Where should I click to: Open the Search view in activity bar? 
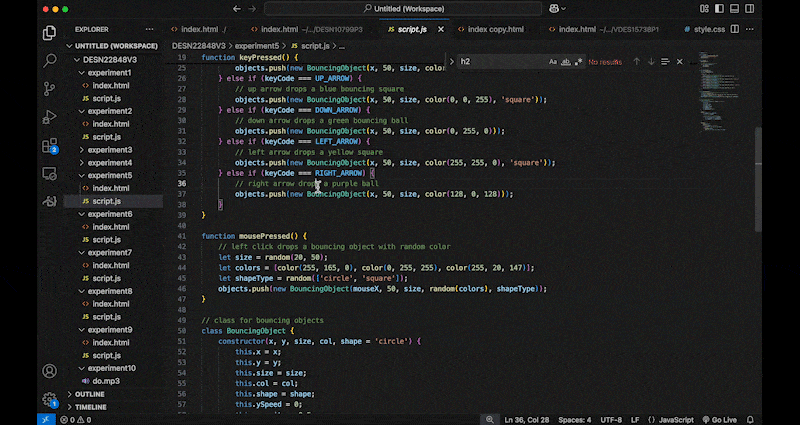[x=49, y=60]
